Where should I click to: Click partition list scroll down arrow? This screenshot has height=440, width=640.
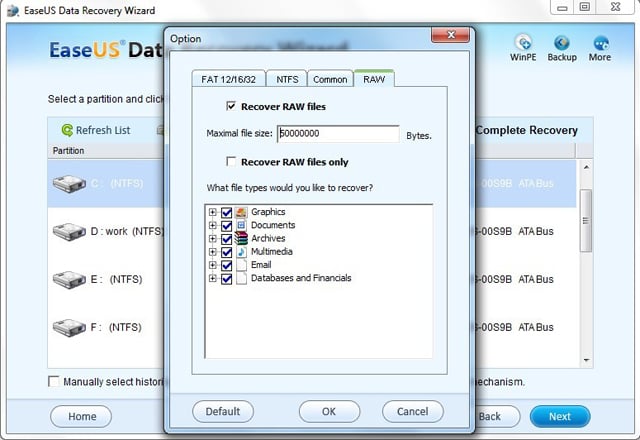pos(586,360)
